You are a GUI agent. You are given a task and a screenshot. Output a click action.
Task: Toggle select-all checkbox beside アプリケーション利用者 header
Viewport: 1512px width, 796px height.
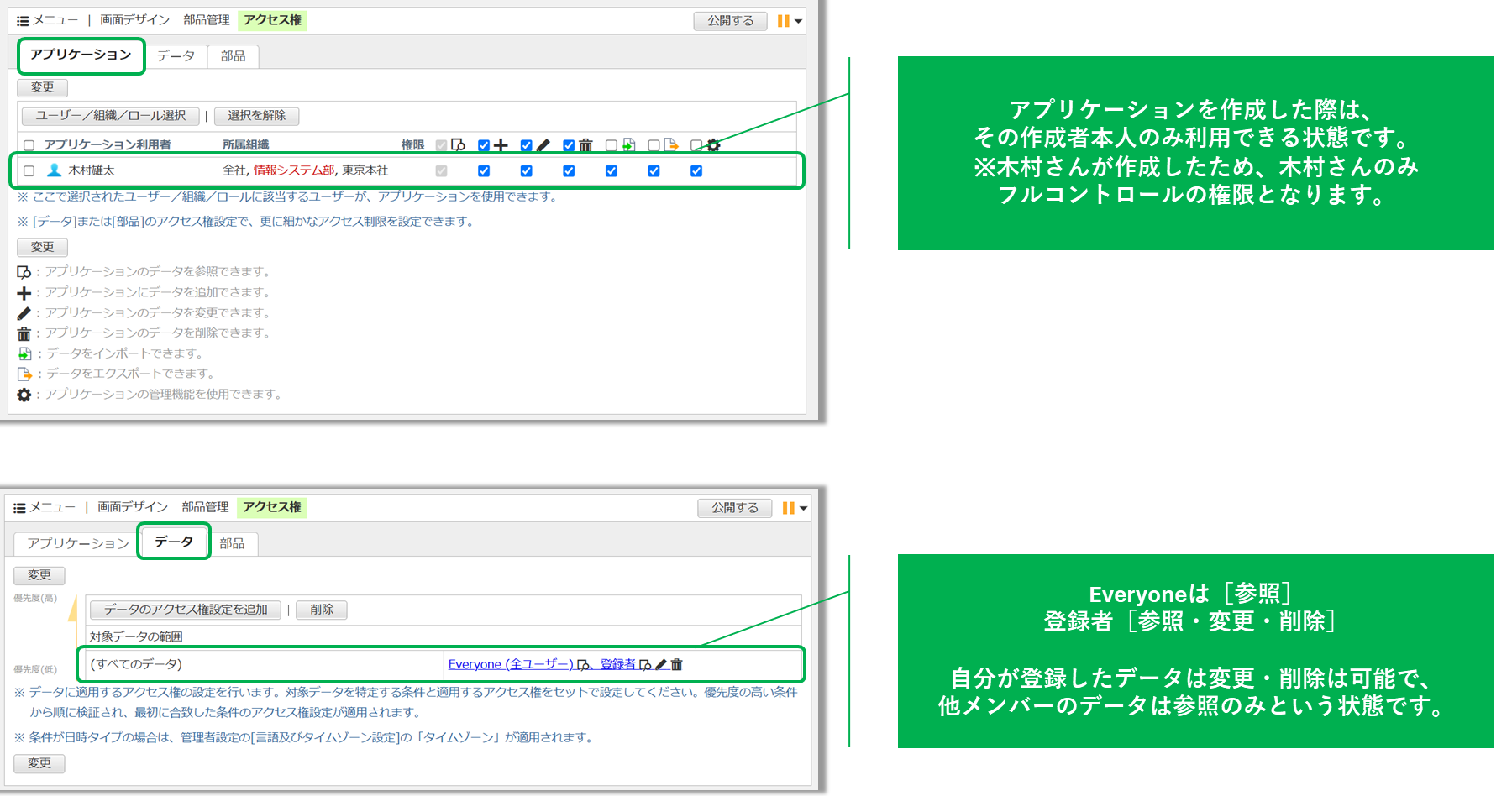pyautogui.click(x=29, y=146)
